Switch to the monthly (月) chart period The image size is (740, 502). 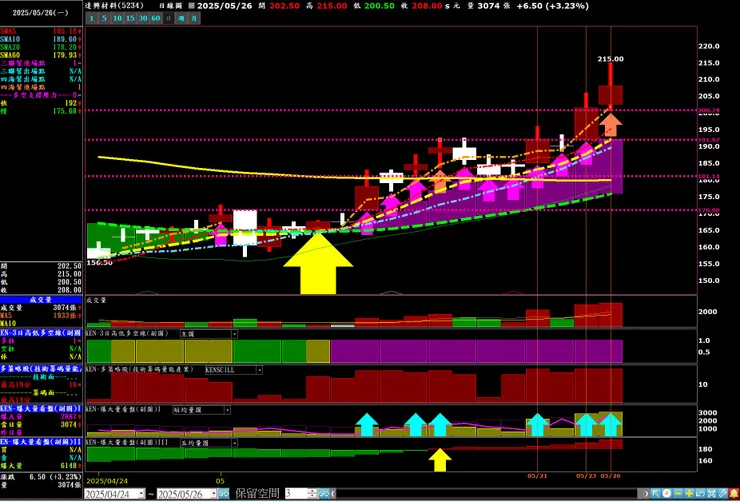point(194,18)
